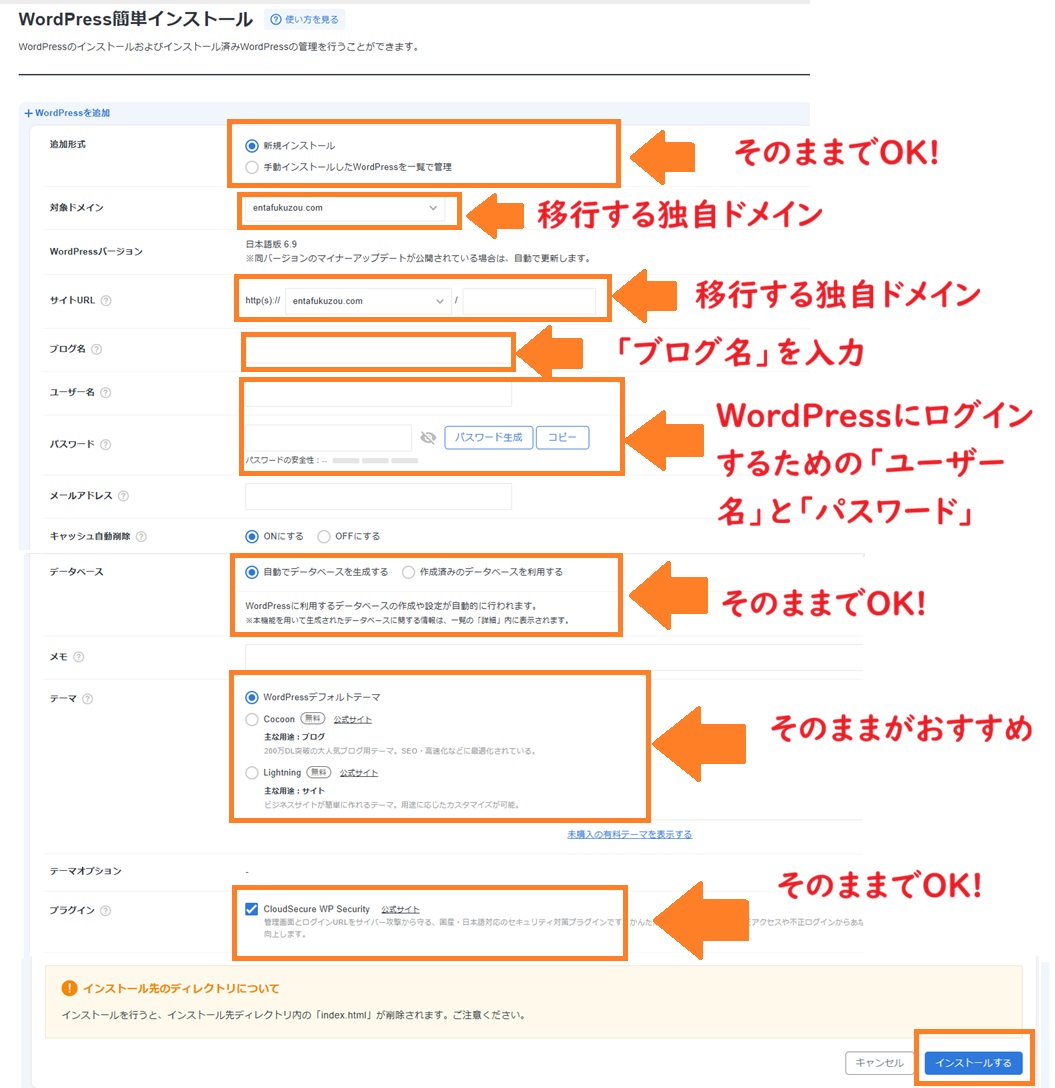Click the インストールする button
This screenshot has height=1088, width=1055.
[975, 1063]
